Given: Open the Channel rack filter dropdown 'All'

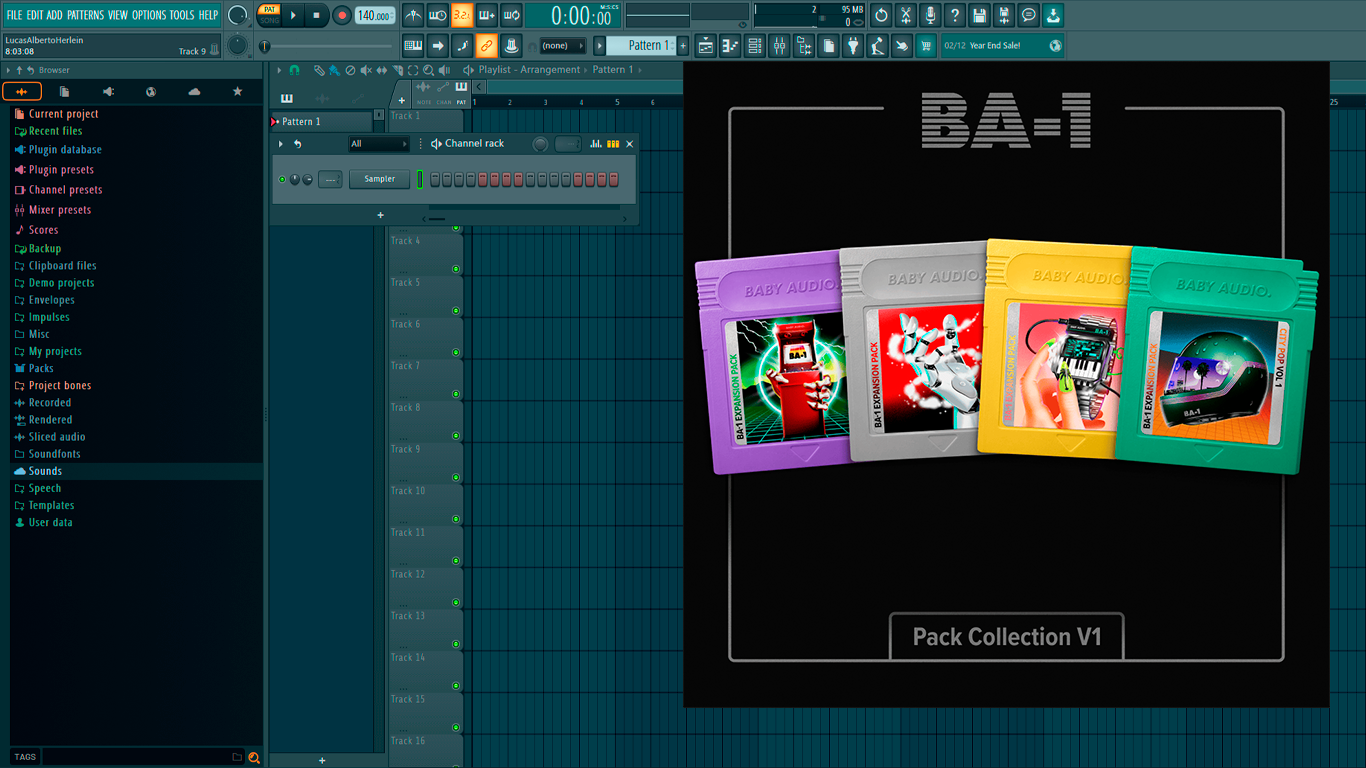Looking at the screenshot, I should (x=379, y=144).
